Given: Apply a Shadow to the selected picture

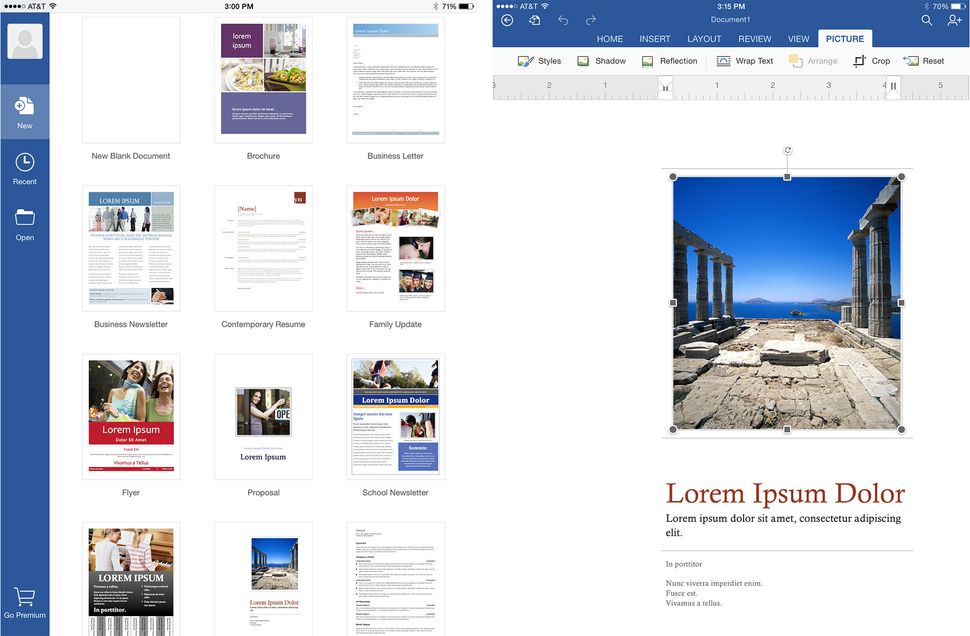Looking at the screenshot, I should click(601, 60).
